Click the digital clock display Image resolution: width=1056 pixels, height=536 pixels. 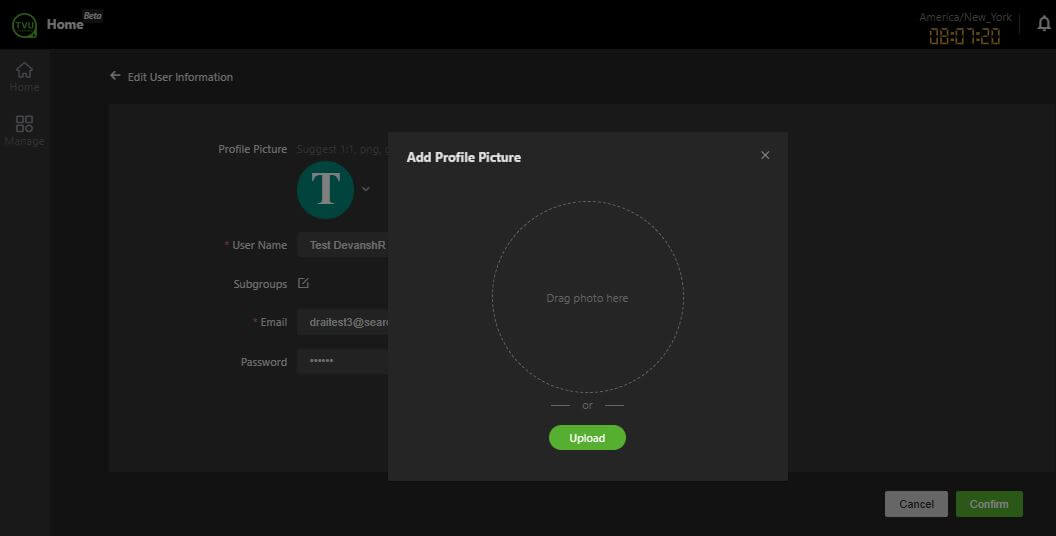click(x=964, y=37)
